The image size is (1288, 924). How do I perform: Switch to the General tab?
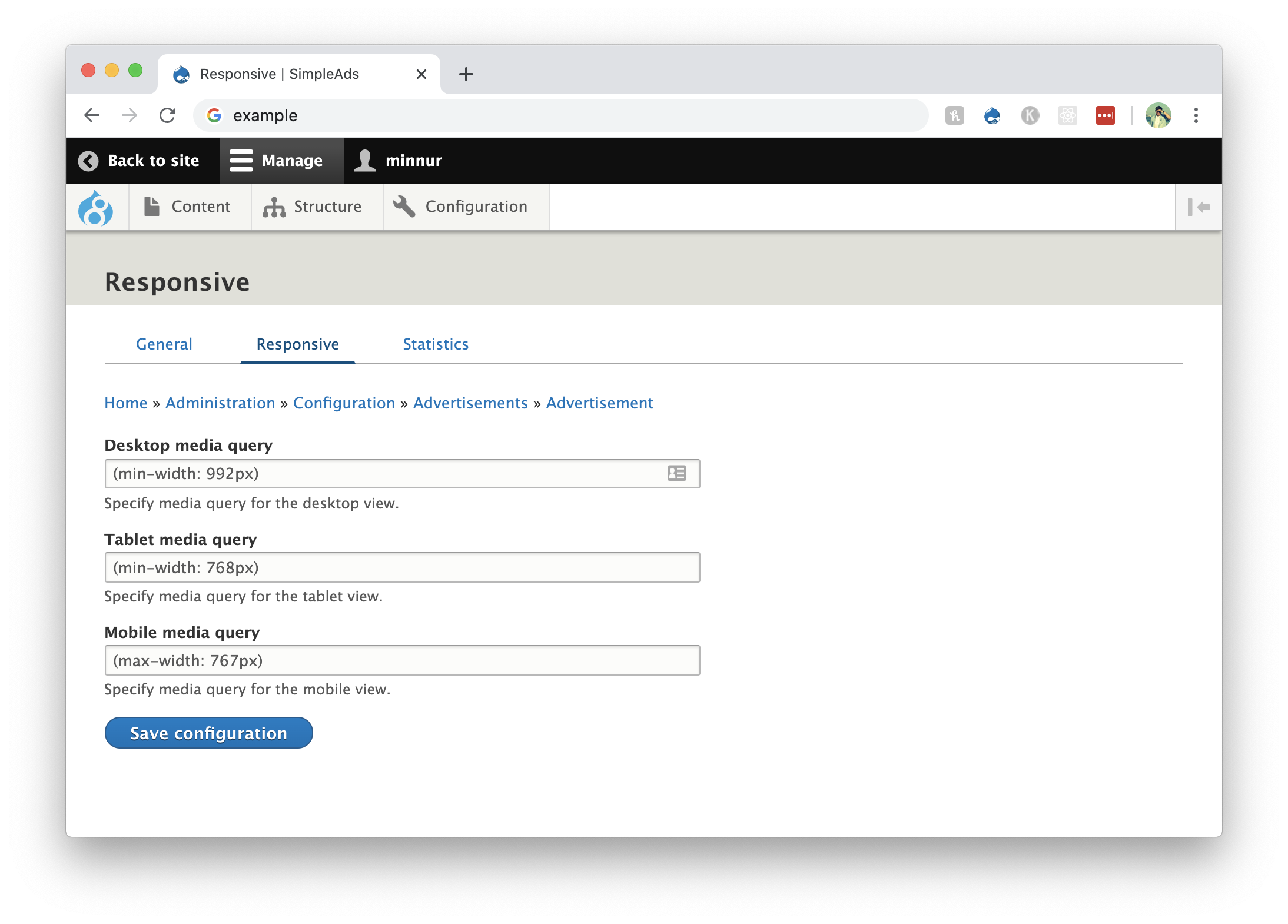(164, 344)
